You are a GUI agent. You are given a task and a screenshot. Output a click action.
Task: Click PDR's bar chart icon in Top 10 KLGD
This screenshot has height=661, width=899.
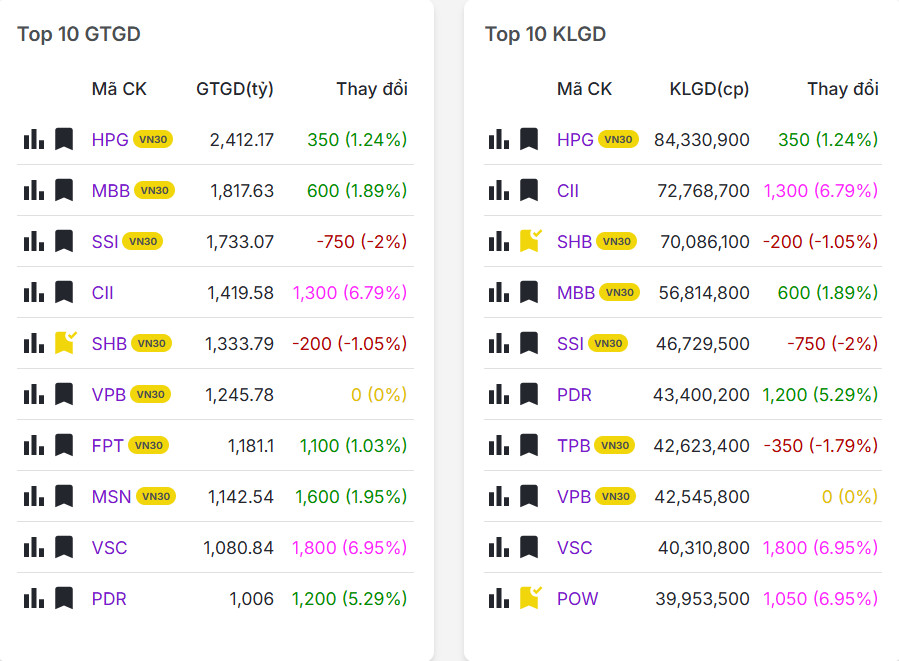(x=499, y=394)
